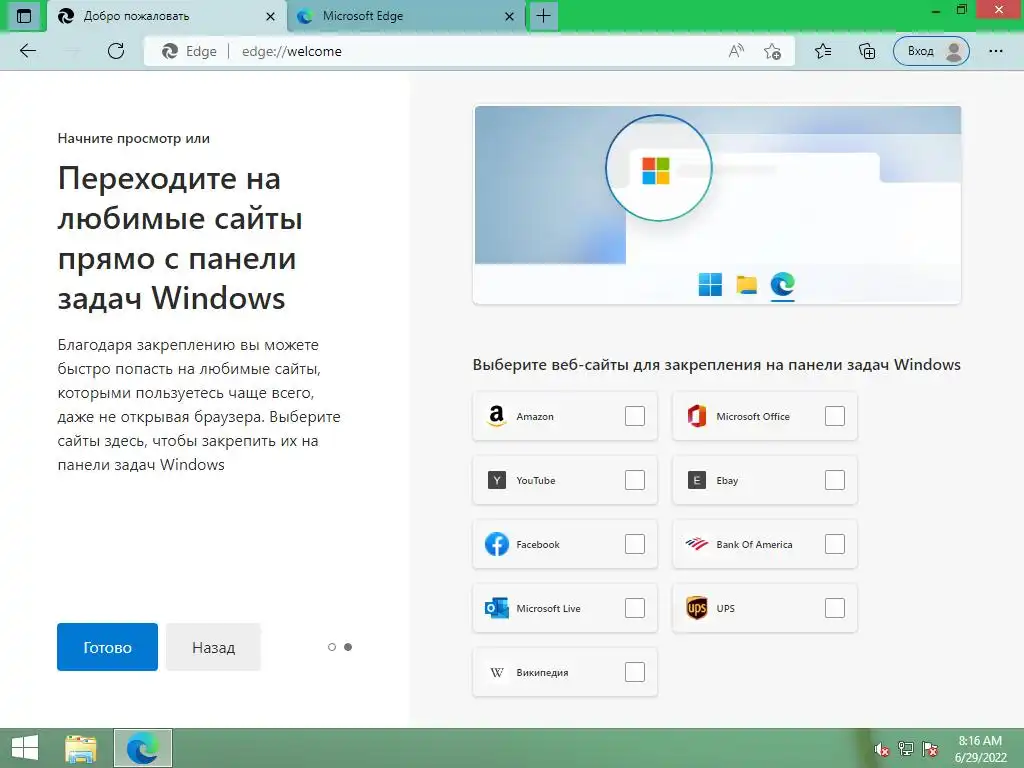Switch to the Microsoft Edge tab
The image size is (1024, 768).
tap(405, 16)
